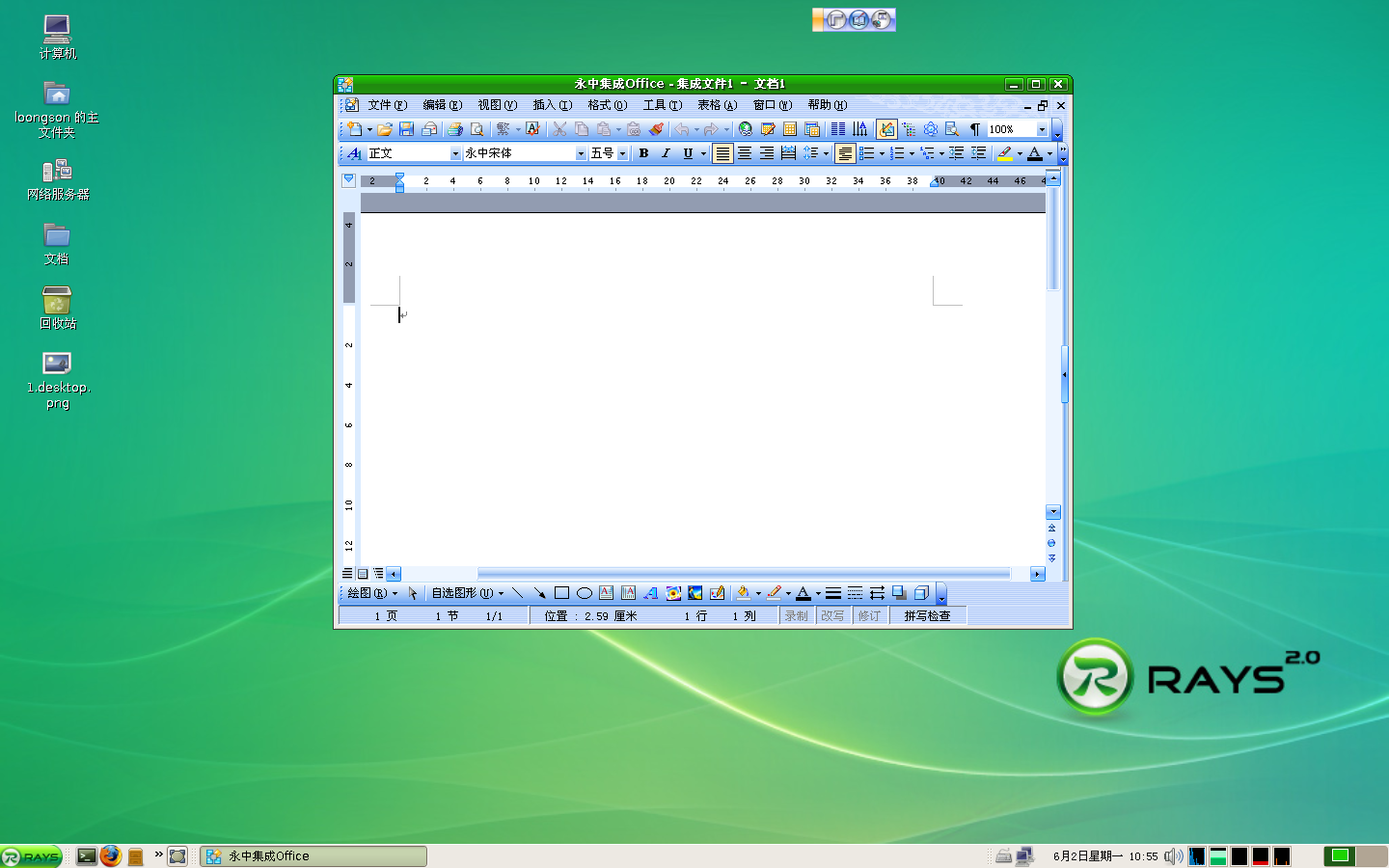Insert WordArt from the drawing toolbar
This screenshot has height=868, width=1389.
pyautogui.click(x=650, y=593)
